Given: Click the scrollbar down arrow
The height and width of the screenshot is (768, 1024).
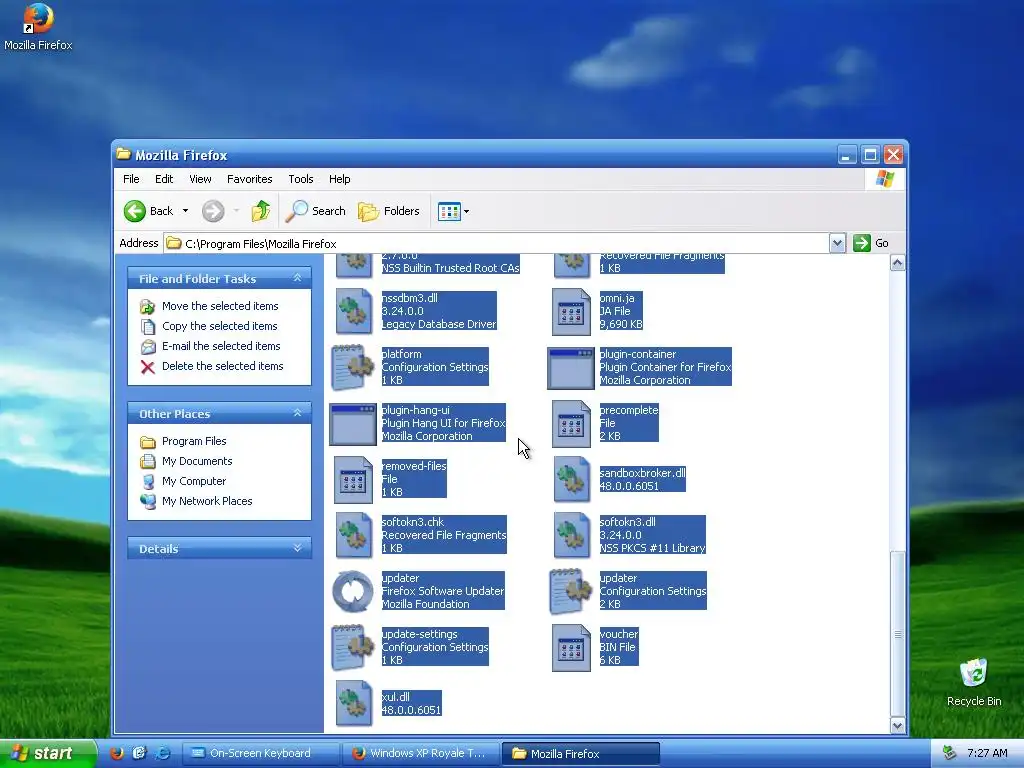Looking at the screenshot, I should [x=897, y=726].
